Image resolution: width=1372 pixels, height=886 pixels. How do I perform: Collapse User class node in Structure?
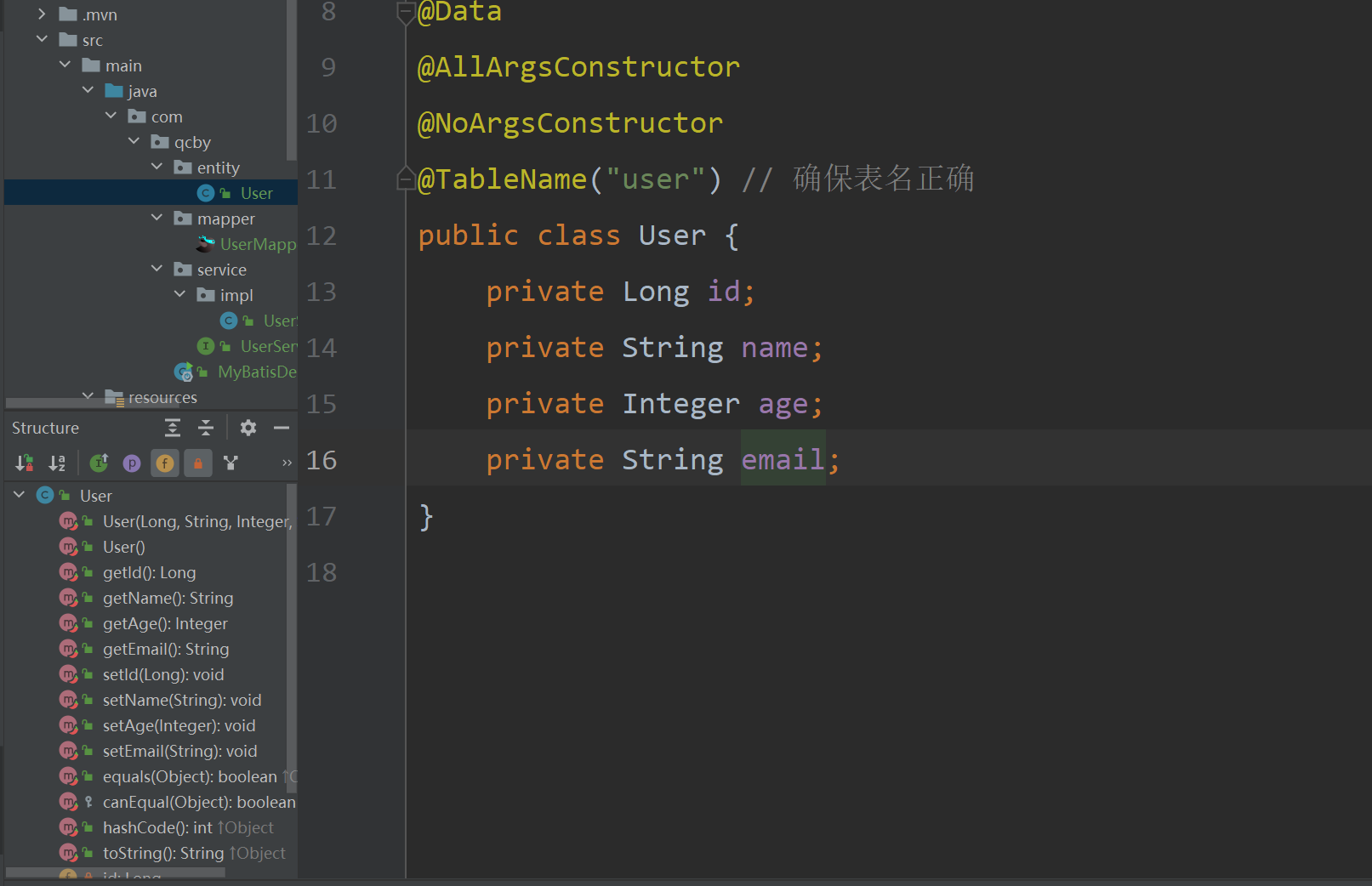(x=19, y=495)
